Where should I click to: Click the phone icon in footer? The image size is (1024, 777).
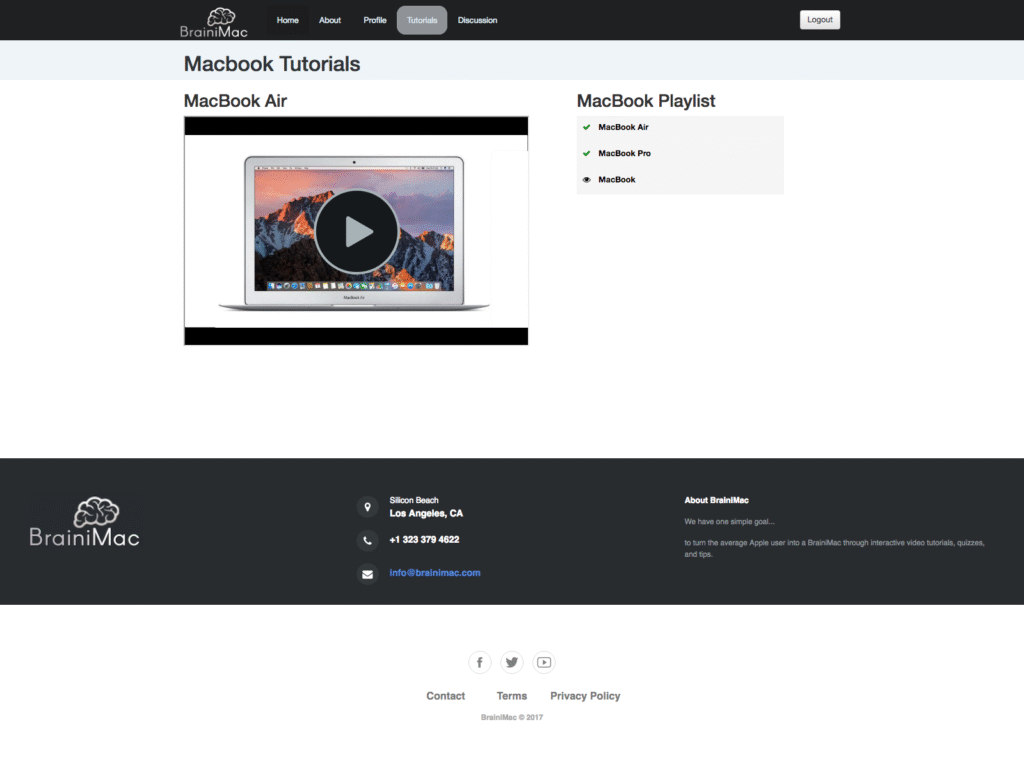coord(367,540)
